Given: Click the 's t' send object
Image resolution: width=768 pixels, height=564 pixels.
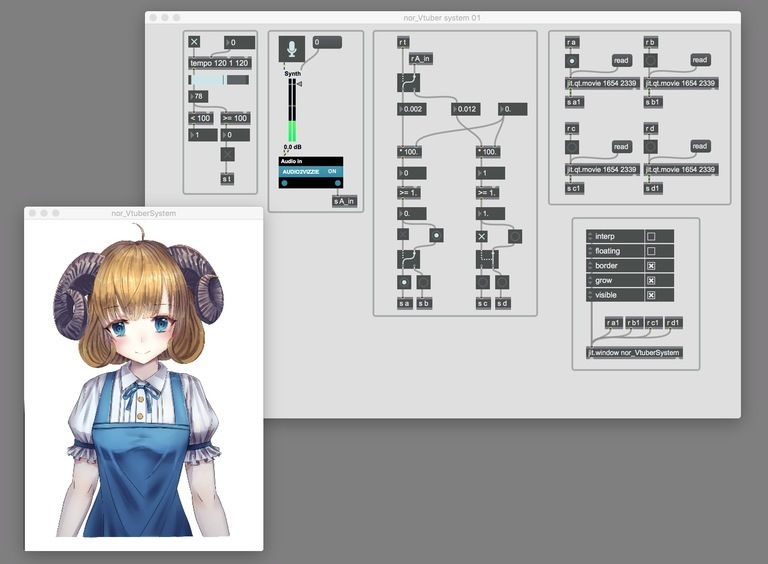Looking at the screenshot, I should [x=227, y=179].
